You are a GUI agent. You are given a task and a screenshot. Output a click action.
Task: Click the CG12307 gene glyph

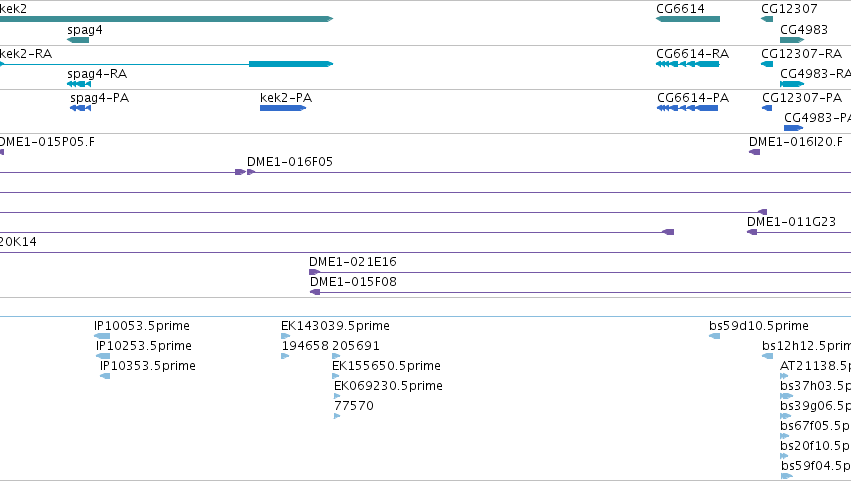click(767, 19)
